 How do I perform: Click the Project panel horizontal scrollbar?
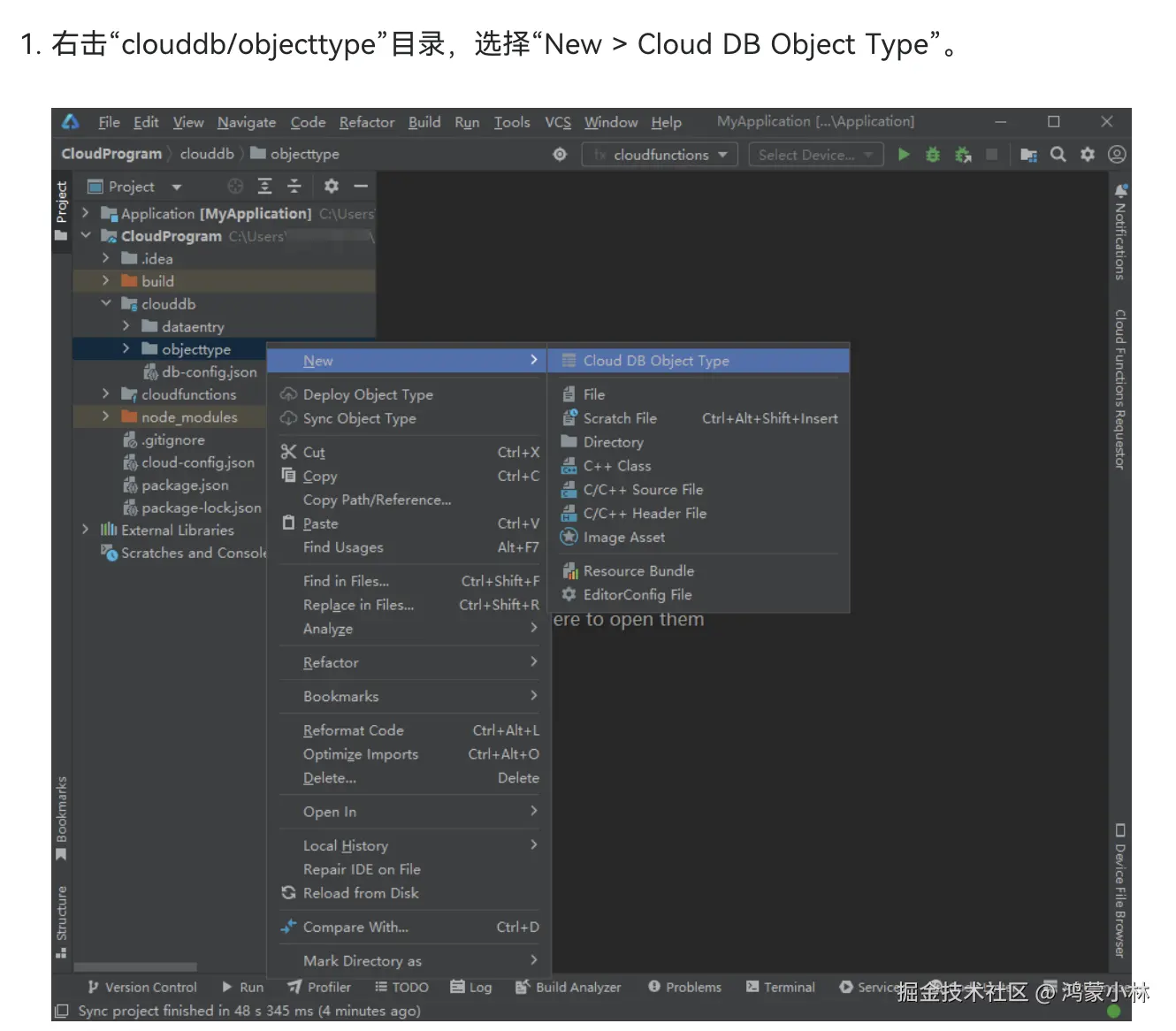click(x=135, y=967)
